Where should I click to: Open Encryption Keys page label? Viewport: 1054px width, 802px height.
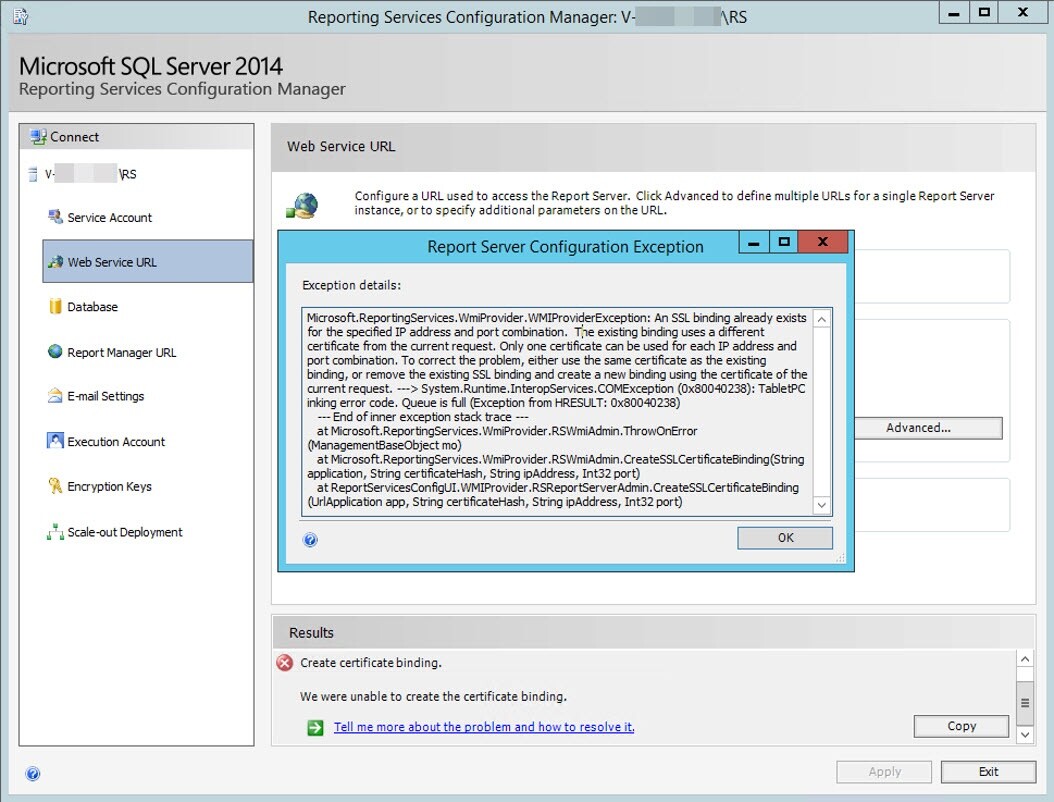[x=109, y=487]
